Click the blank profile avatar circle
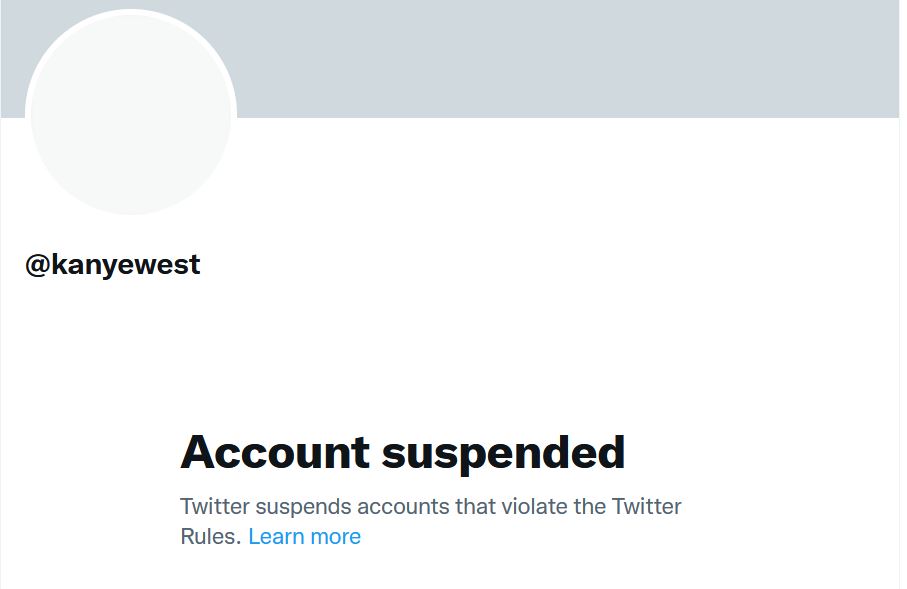The image size is (907, 589). pos(131,115)
